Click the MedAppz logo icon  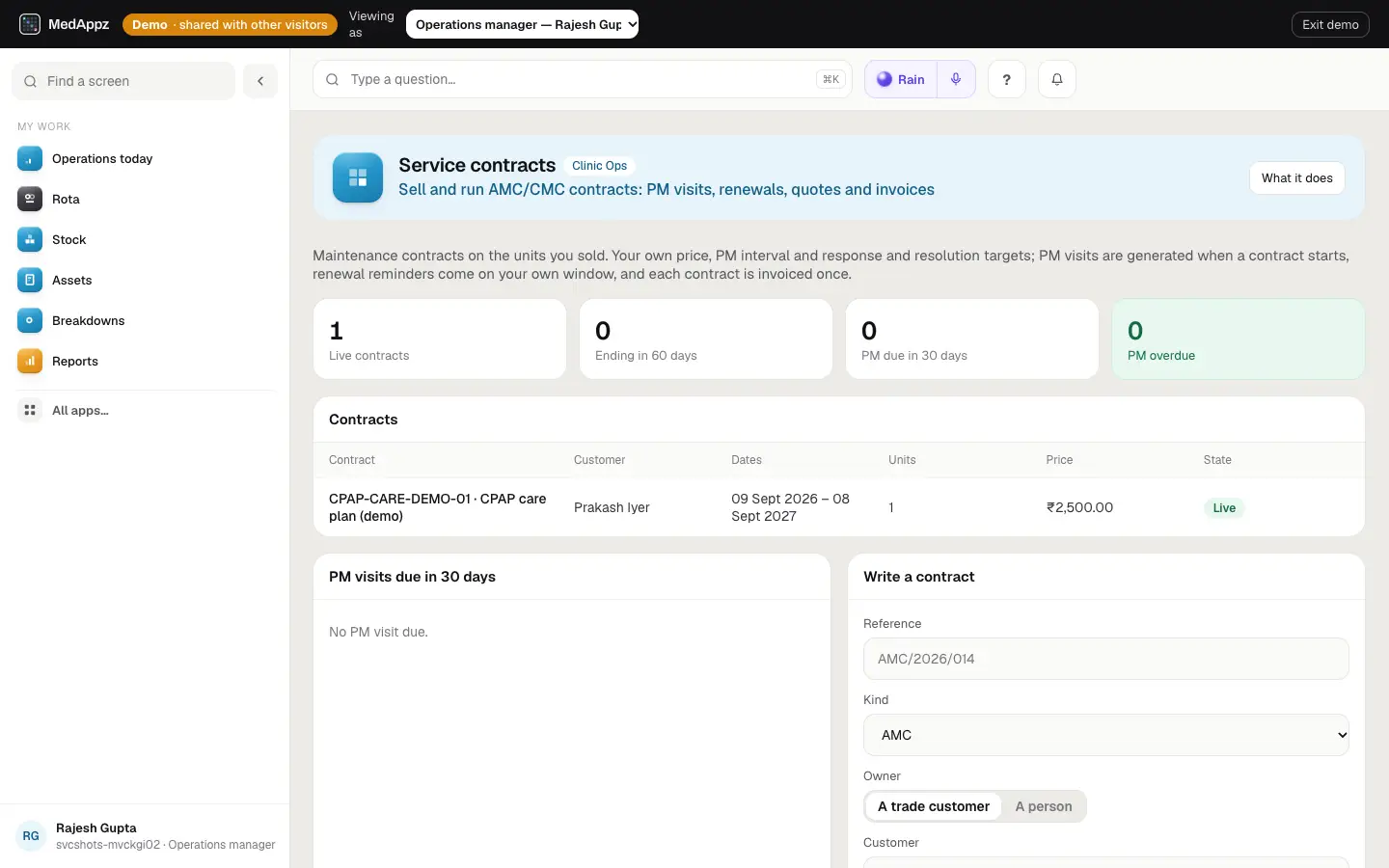[x=30, y=24]
